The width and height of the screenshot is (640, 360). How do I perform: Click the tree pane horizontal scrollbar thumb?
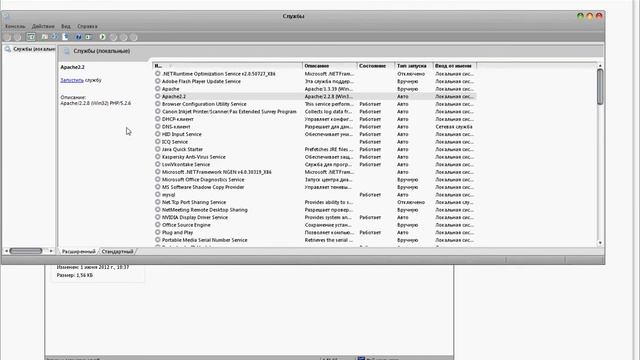[x=26, y=251]
